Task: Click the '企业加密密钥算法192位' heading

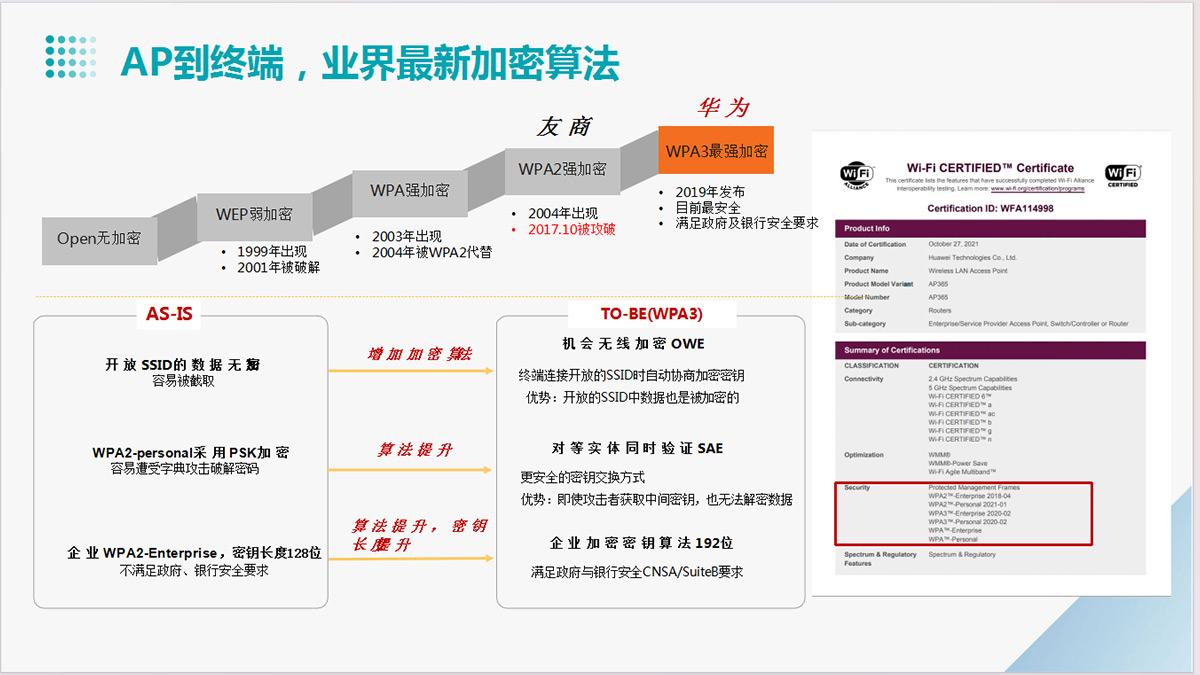Action: click(x=641, y=543)
